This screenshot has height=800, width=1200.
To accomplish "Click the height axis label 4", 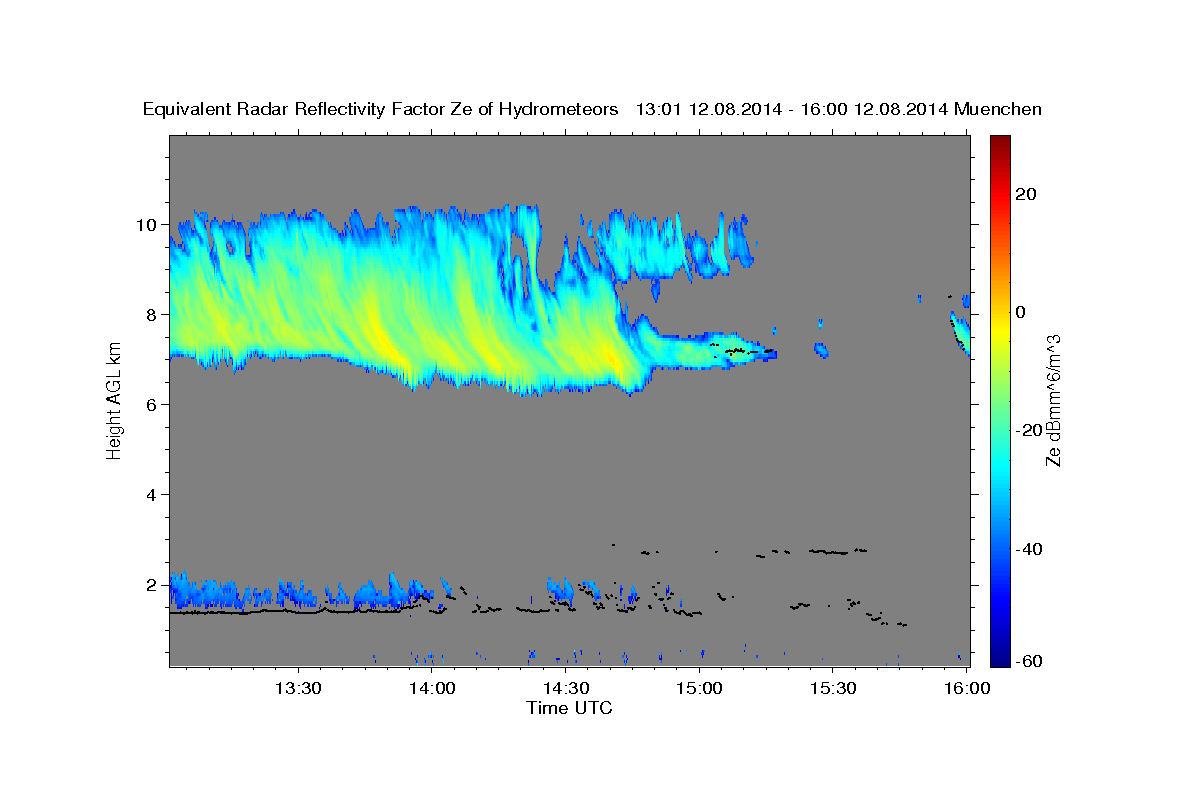I will click(153, 495).
